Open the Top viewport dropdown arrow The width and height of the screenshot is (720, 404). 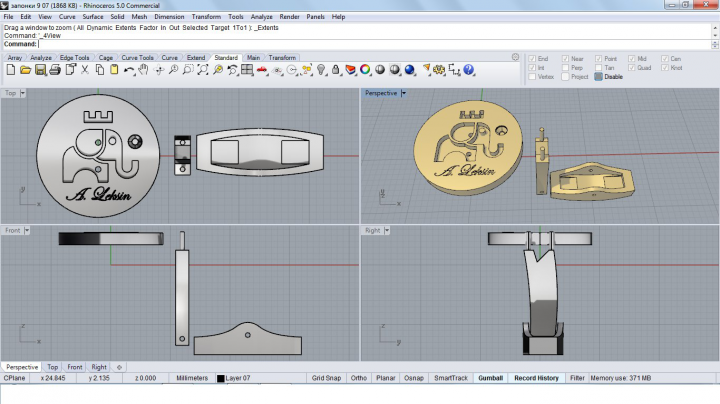pos(22,93)
